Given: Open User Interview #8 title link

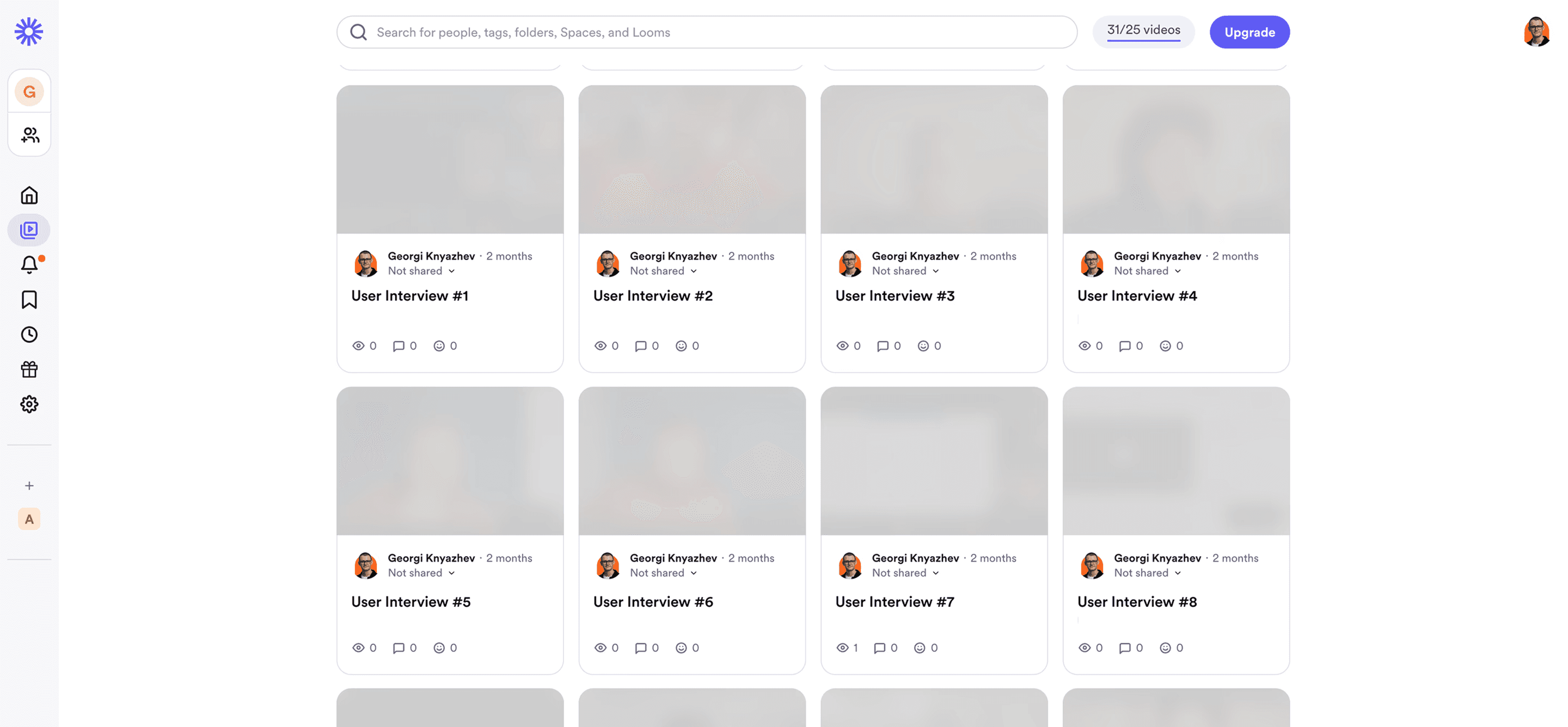Looking at the screenshot, I should coord(1137,602).
